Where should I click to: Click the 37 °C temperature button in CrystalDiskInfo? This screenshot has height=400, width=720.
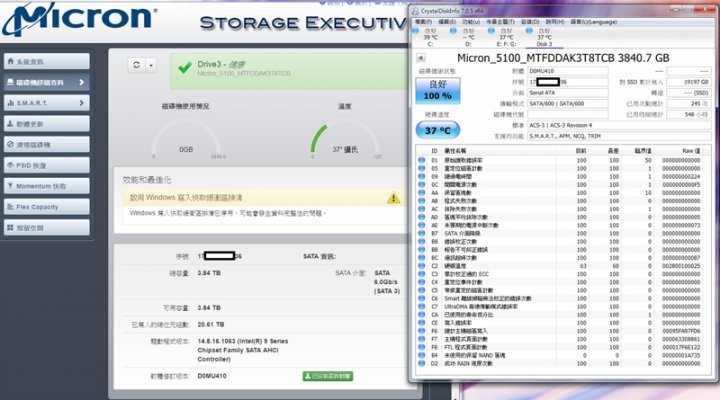pyautogui.click(x=438, y=130)
